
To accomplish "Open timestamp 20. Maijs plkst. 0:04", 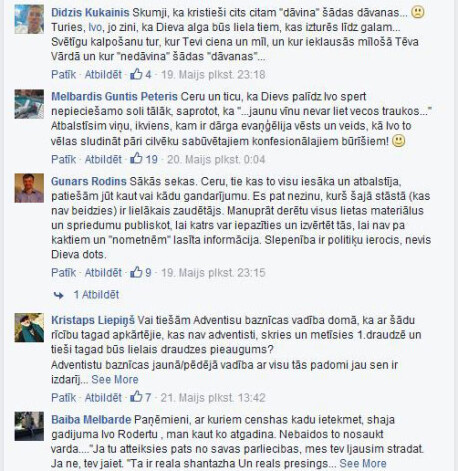I will pyautogui.click(x=216, y=159).
